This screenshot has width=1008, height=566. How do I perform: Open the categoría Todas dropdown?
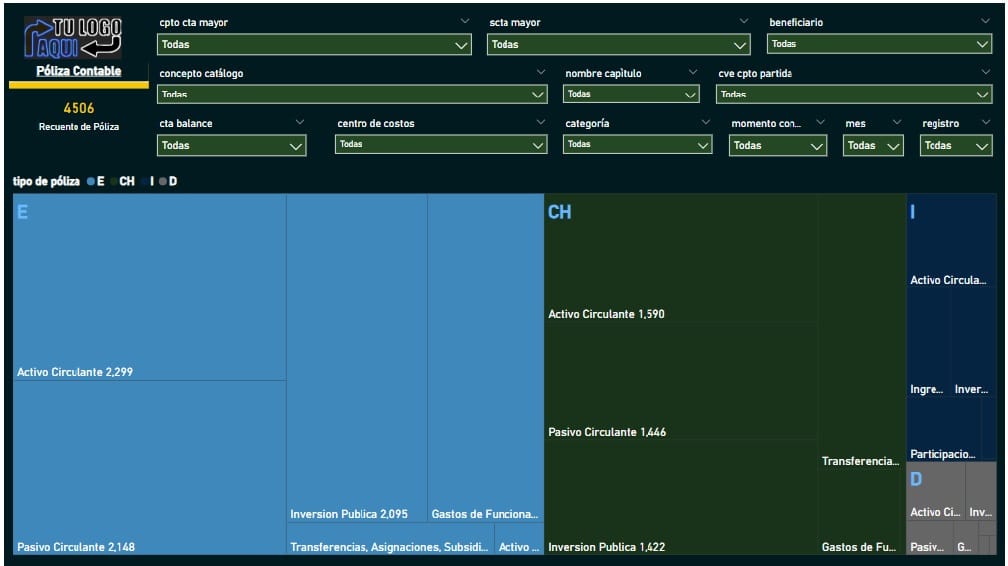637,144
